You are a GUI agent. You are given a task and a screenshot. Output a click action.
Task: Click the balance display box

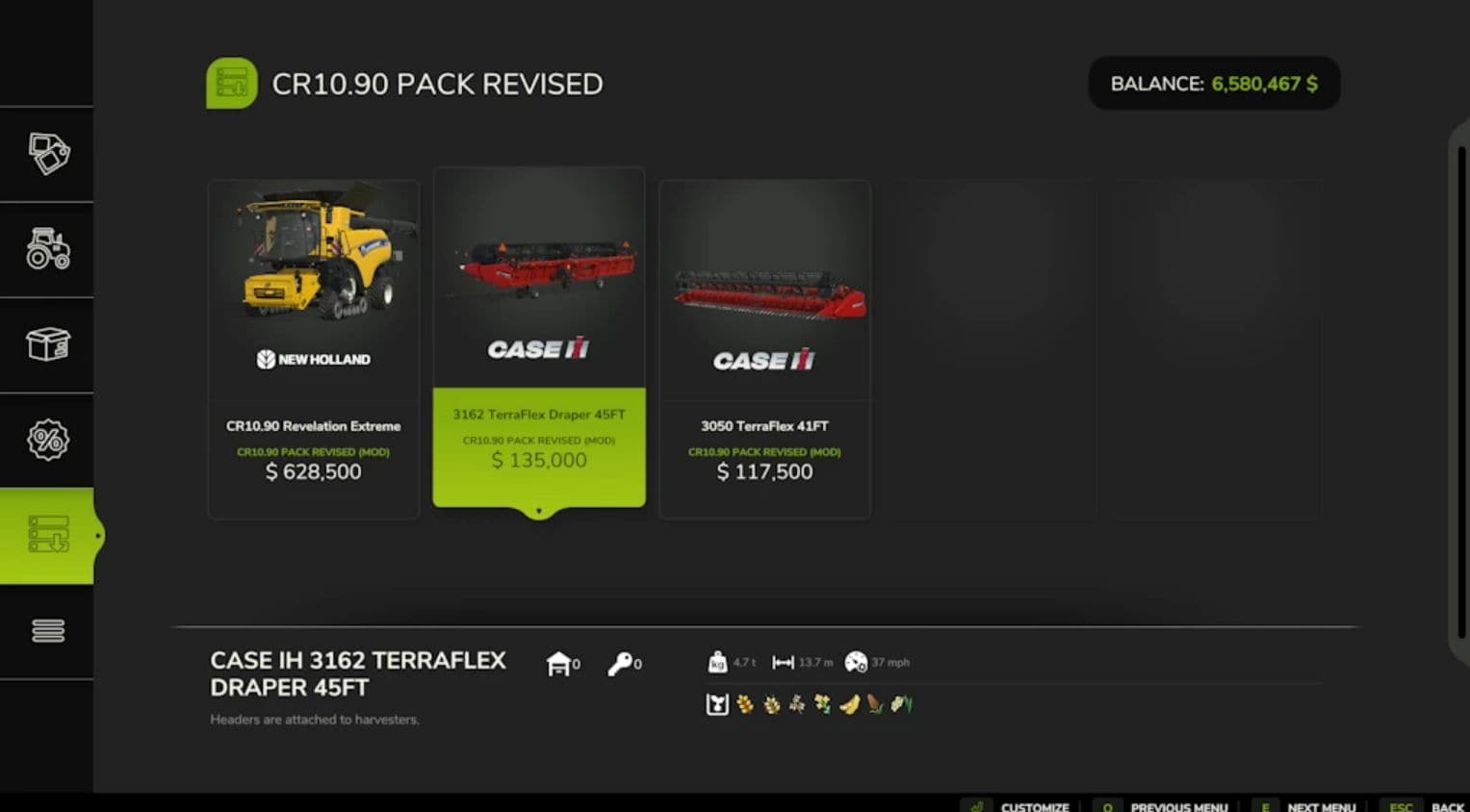1214,84
